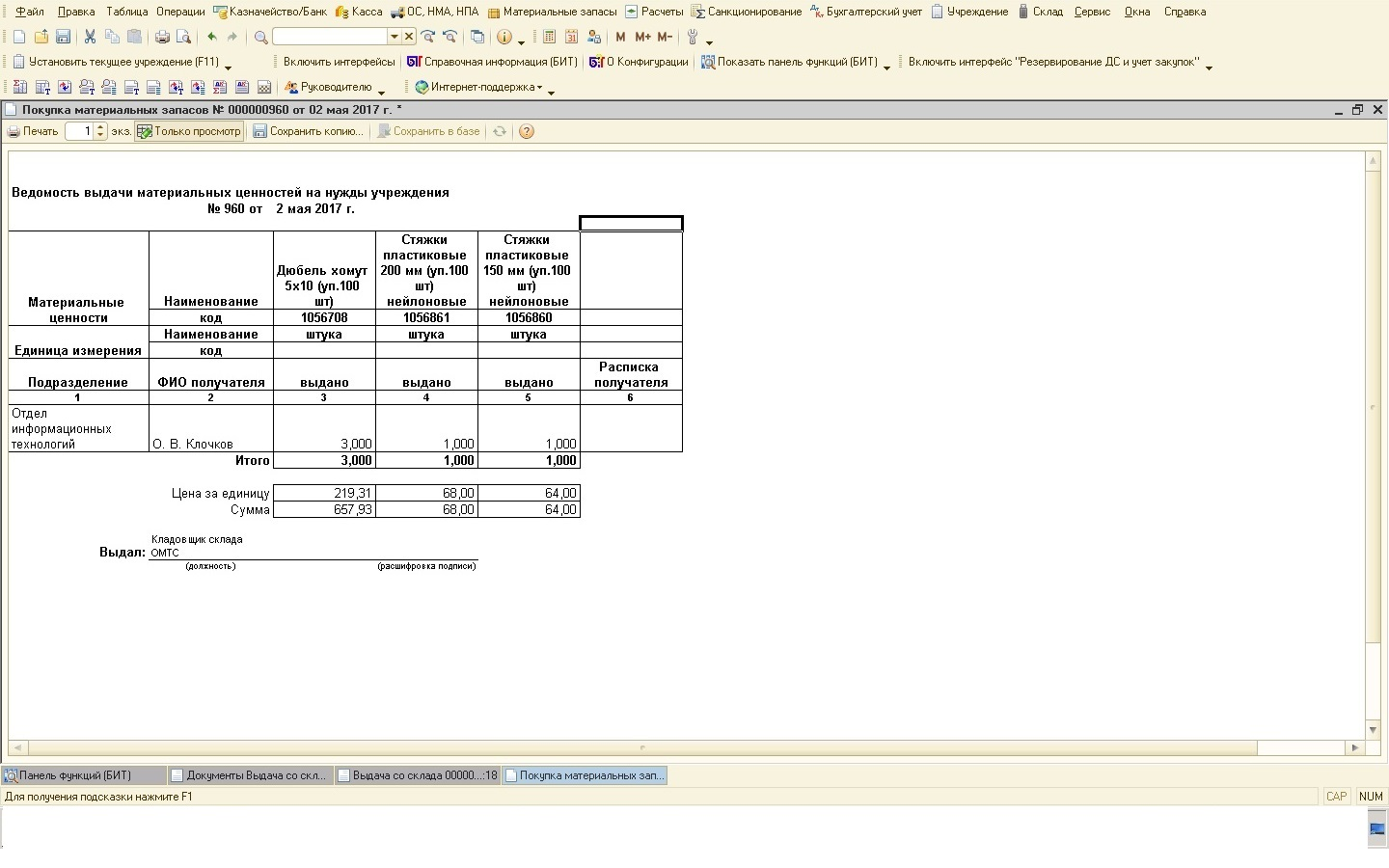Expand the Руководителю toolbar options arrow
Viewport: 1389px width, 868px height.
click(x=381, y=92)
